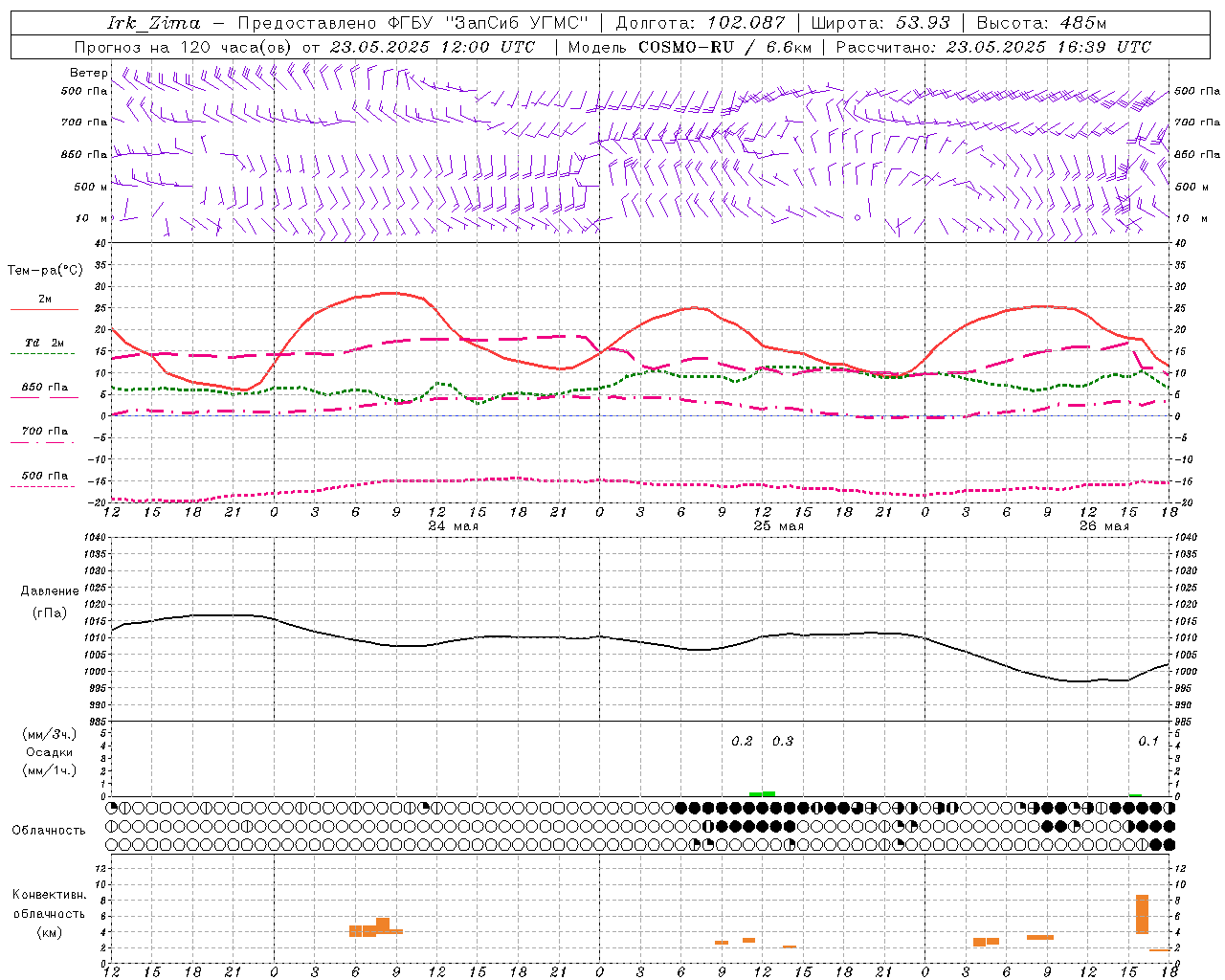Select the latitude value 53.93
The height and width of the screenshot is (980, 1225).
click(924, 23)
